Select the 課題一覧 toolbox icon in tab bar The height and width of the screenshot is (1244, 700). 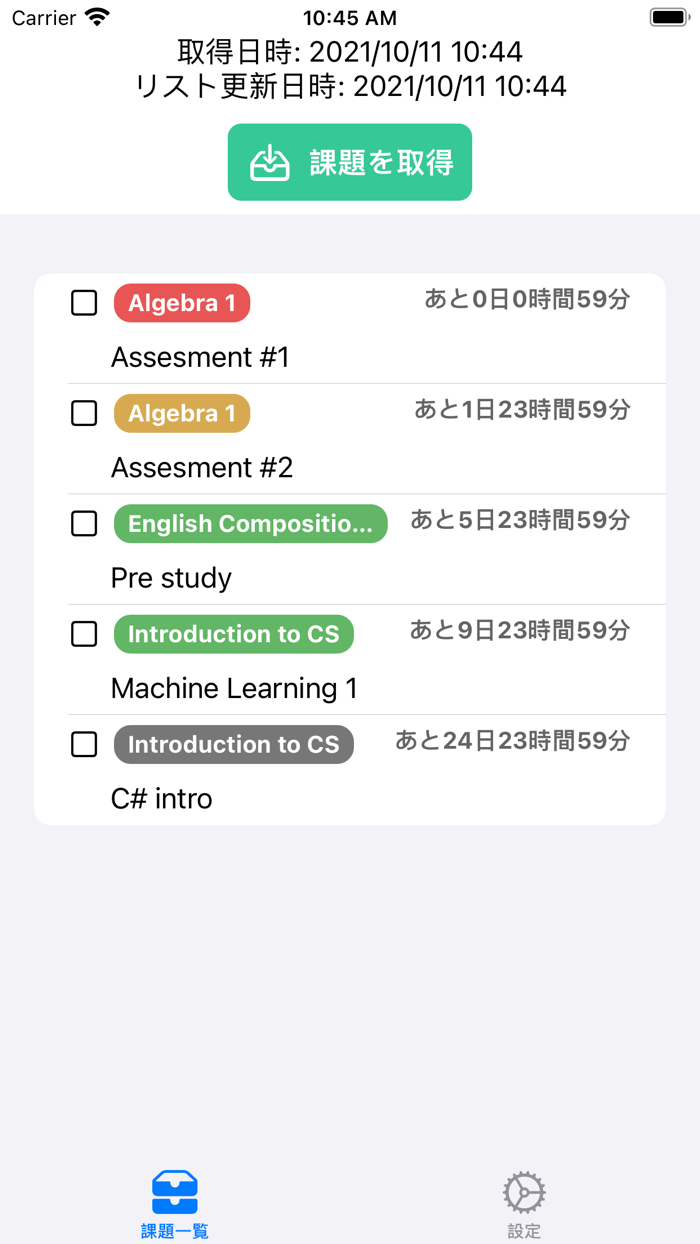click(174, 1190)
